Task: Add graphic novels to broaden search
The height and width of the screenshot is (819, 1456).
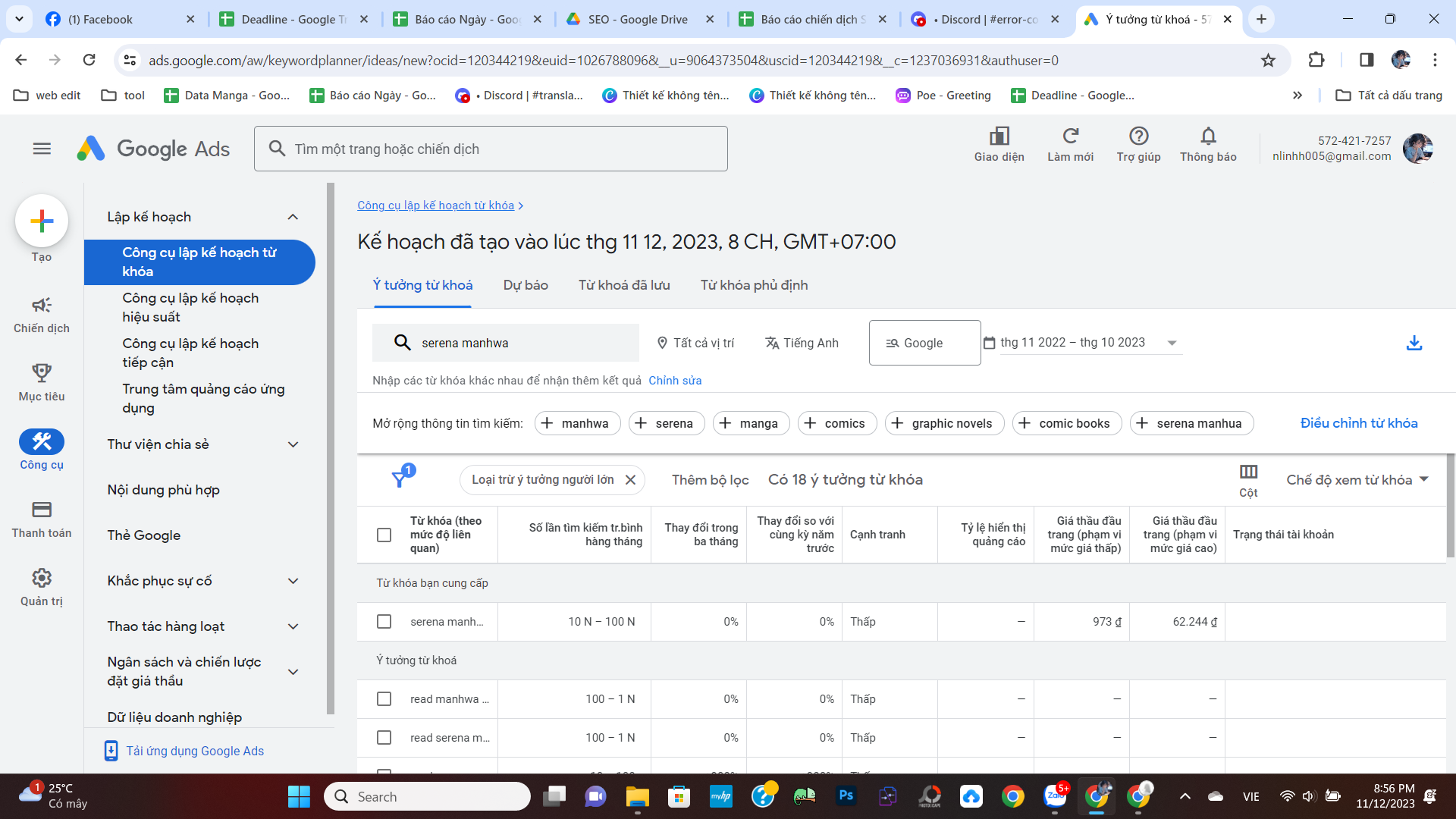Action: coord(944,423)
